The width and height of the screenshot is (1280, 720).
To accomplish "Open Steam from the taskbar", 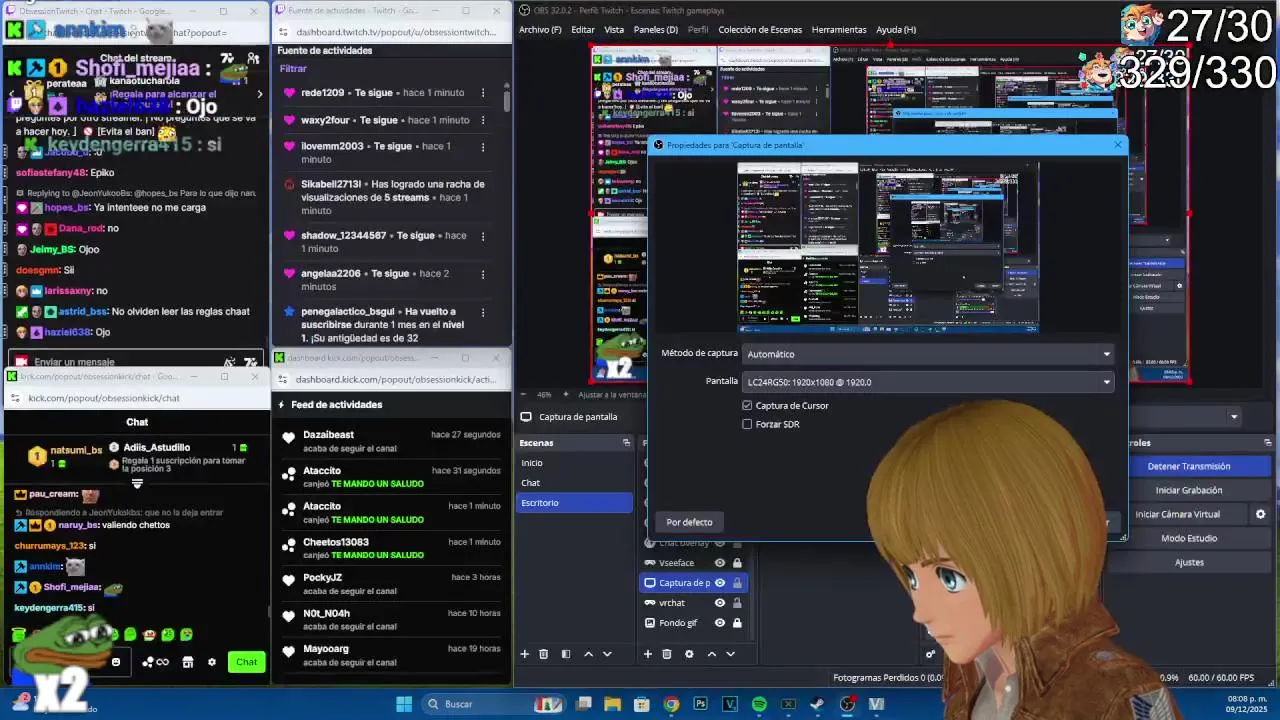I will (817, 704).
